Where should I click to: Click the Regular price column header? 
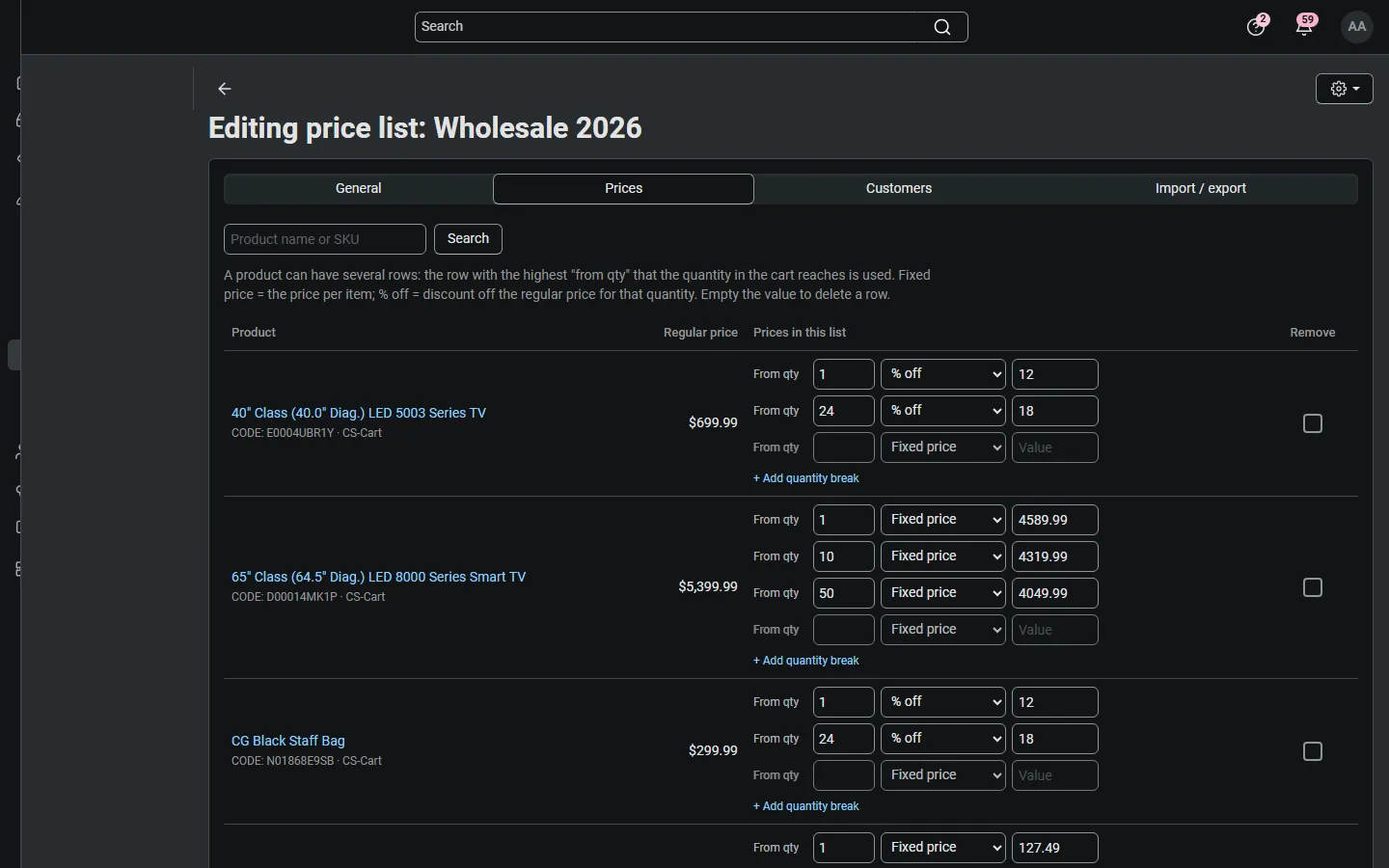coord(700,333)
